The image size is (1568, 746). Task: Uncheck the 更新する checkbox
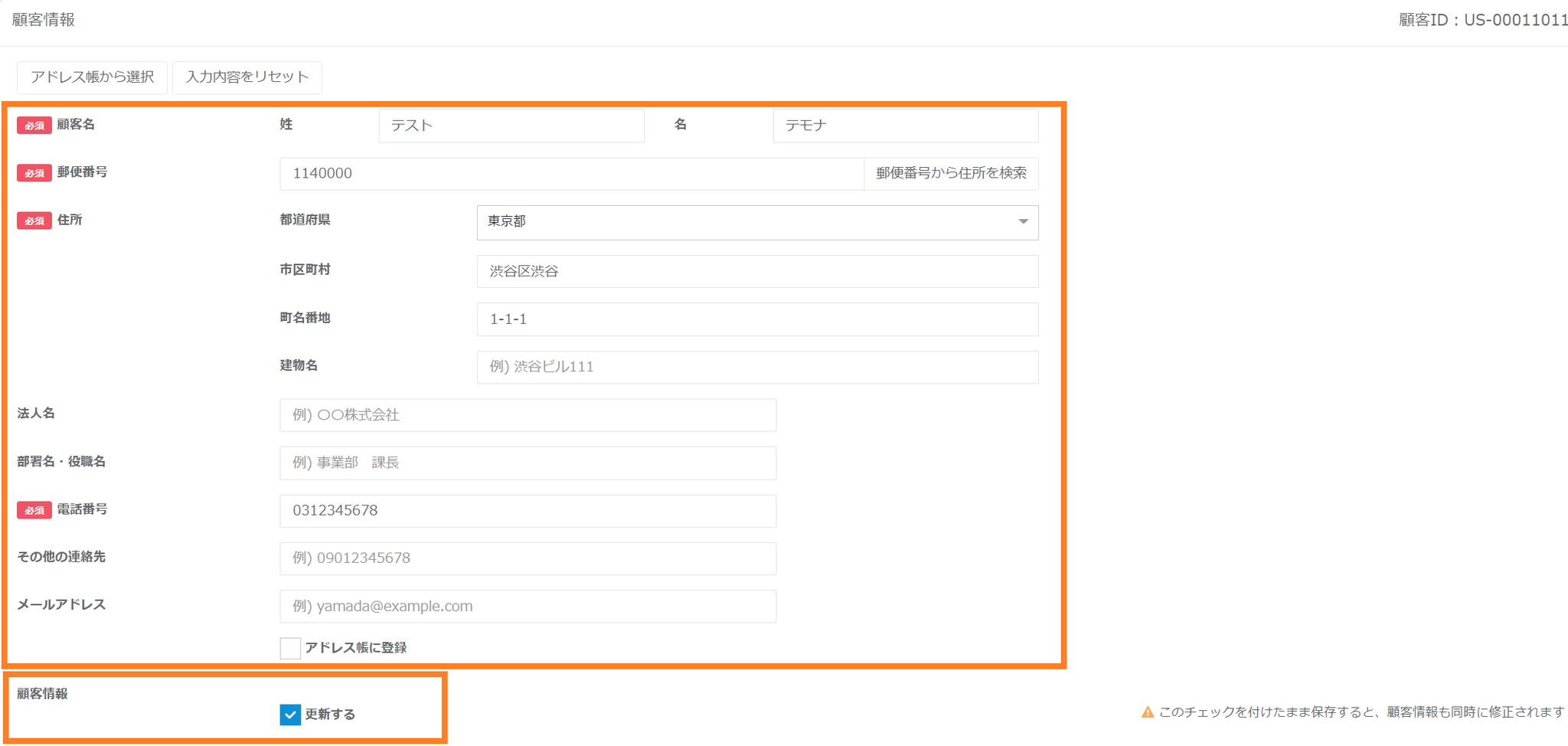click(290, 715)
